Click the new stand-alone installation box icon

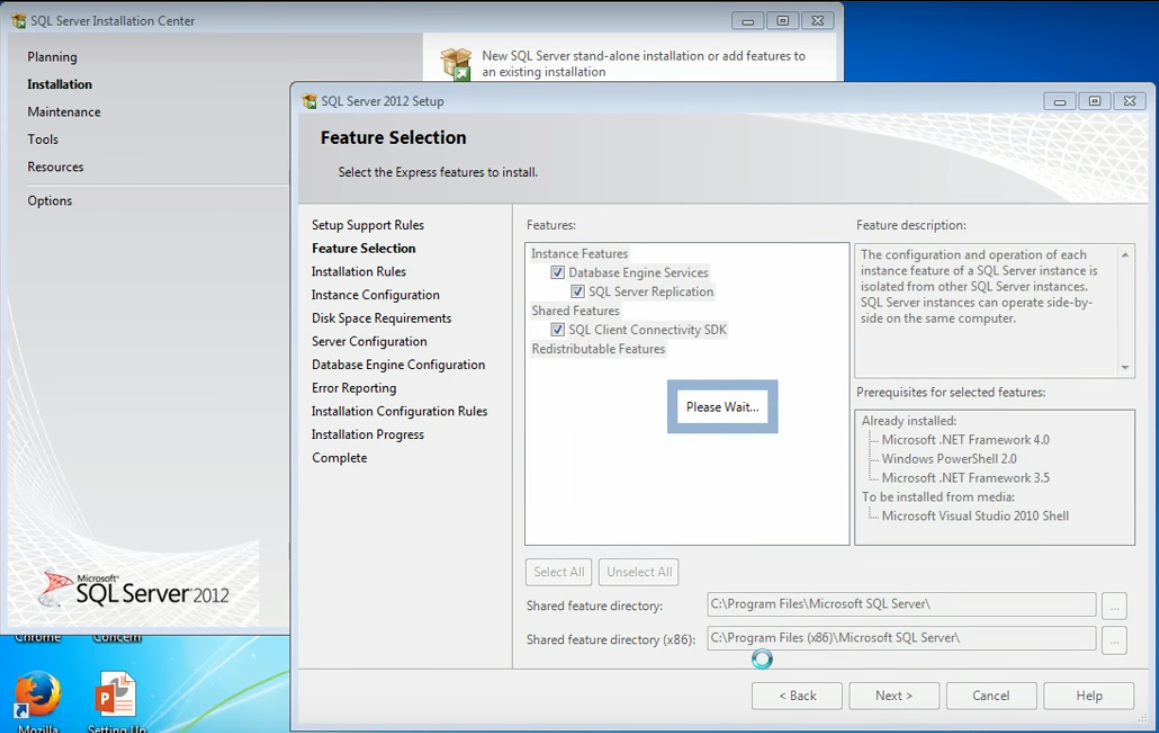pos(455,64)
